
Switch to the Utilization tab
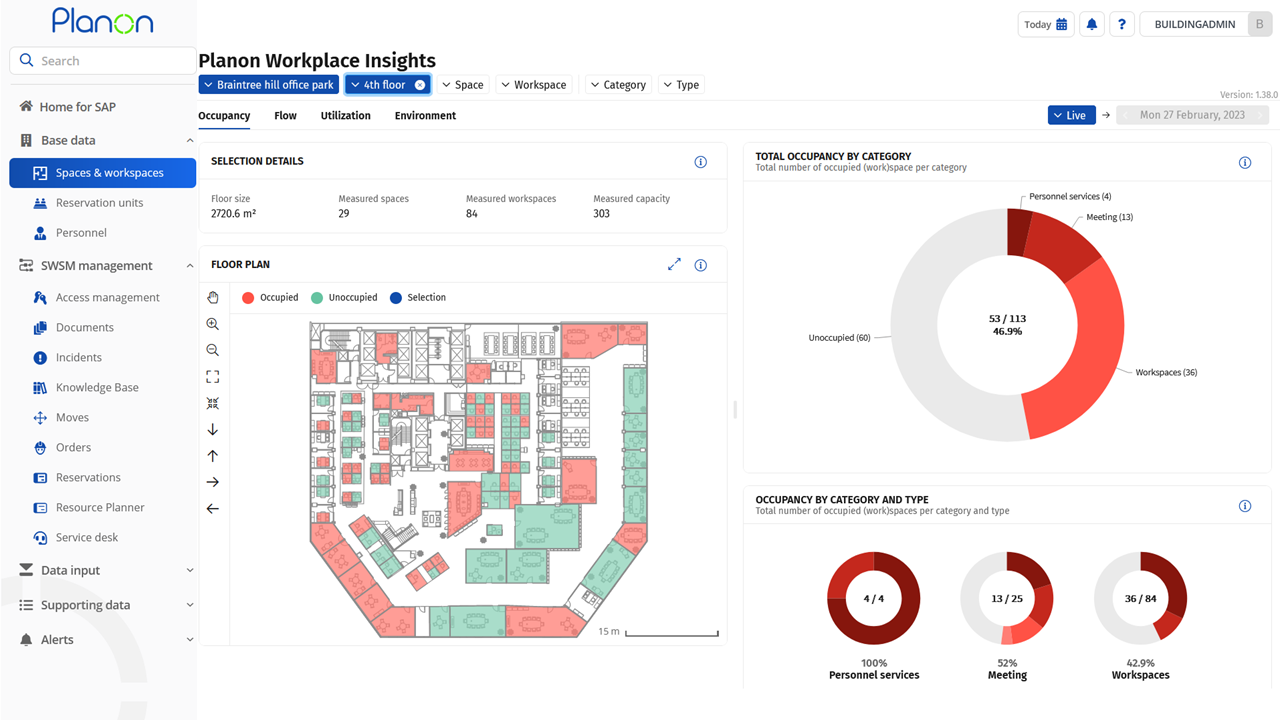345,116
